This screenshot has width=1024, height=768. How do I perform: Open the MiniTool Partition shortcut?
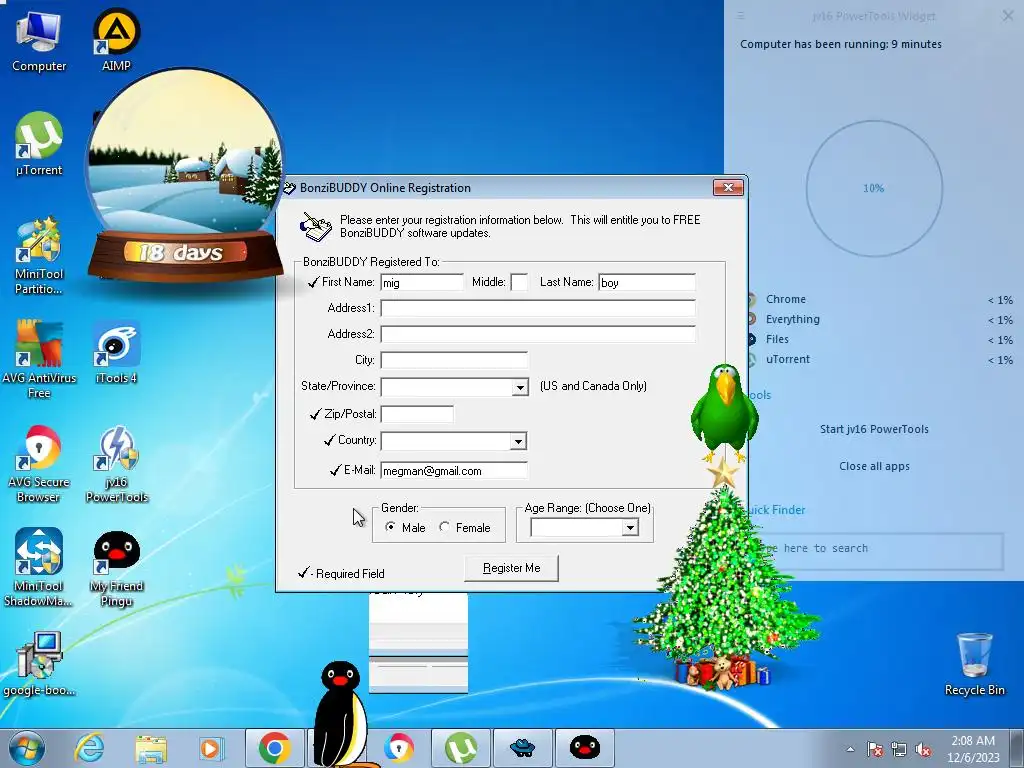point(39,256)
